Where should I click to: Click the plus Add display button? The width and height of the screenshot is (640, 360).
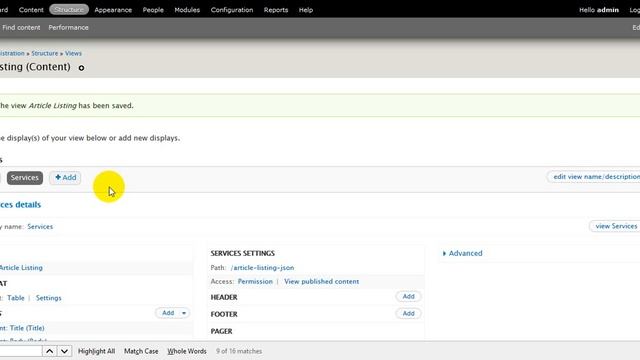pos(65,178)
